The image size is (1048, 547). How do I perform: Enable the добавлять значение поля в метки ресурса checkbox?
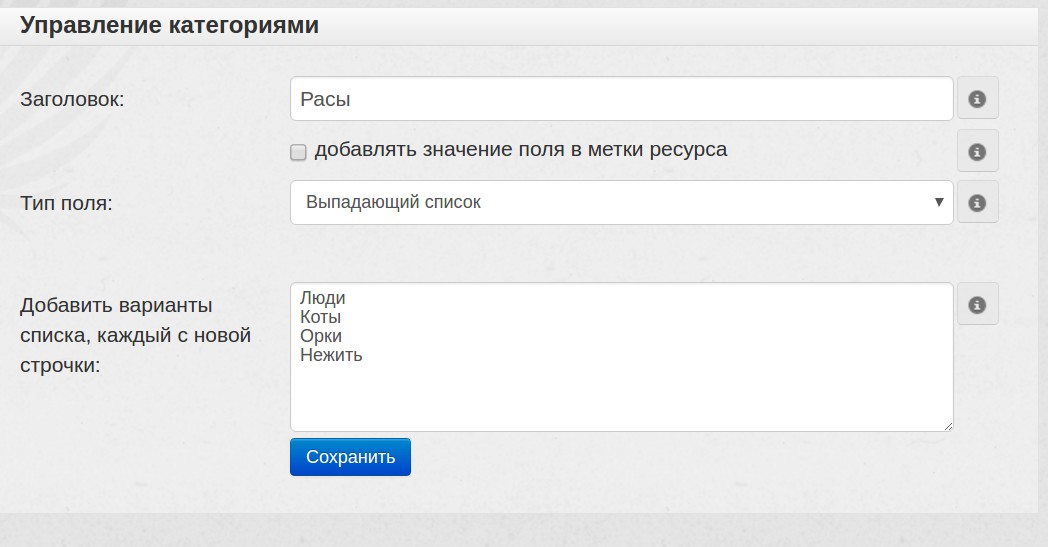pyautogui.click(x=298, y=152)
